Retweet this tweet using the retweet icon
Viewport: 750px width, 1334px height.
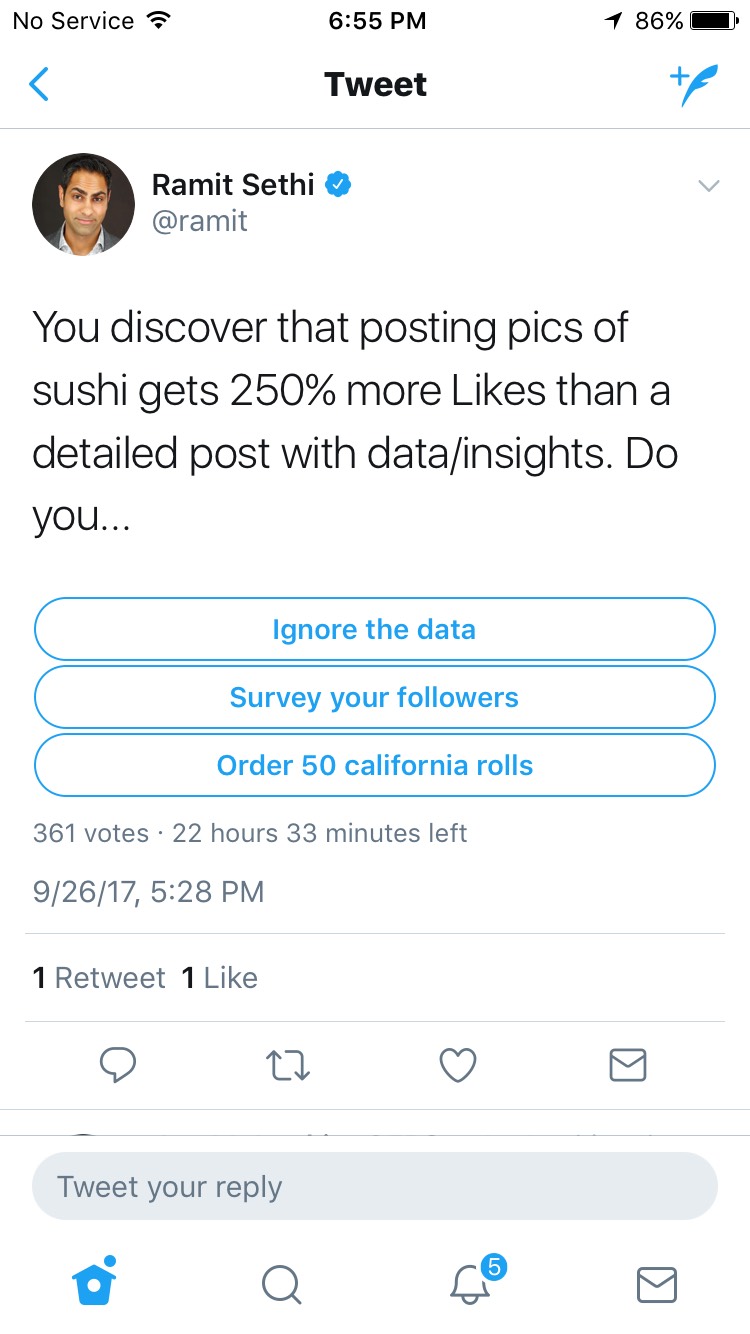coord(289,1066)
